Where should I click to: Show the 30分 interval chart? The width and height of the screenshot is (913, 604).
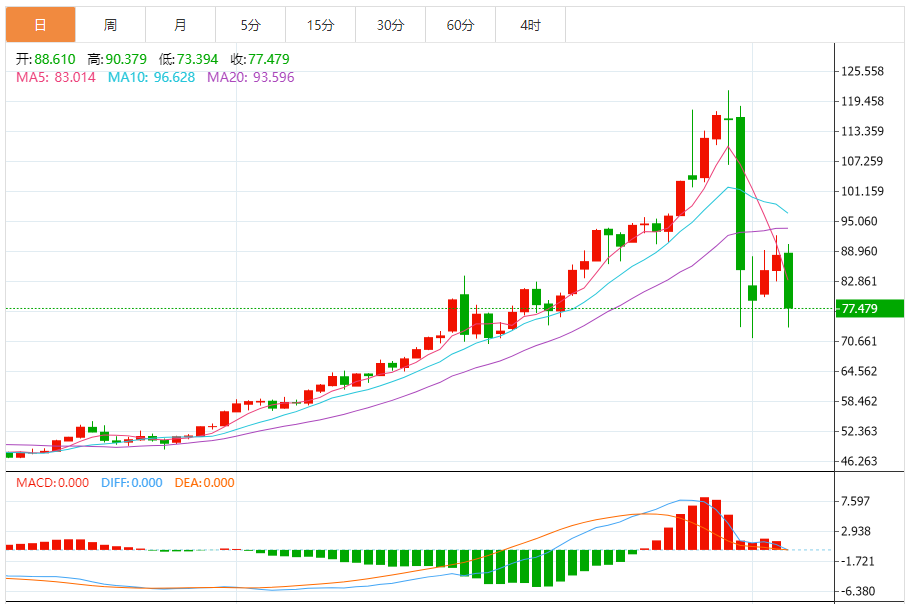(390, 25)
